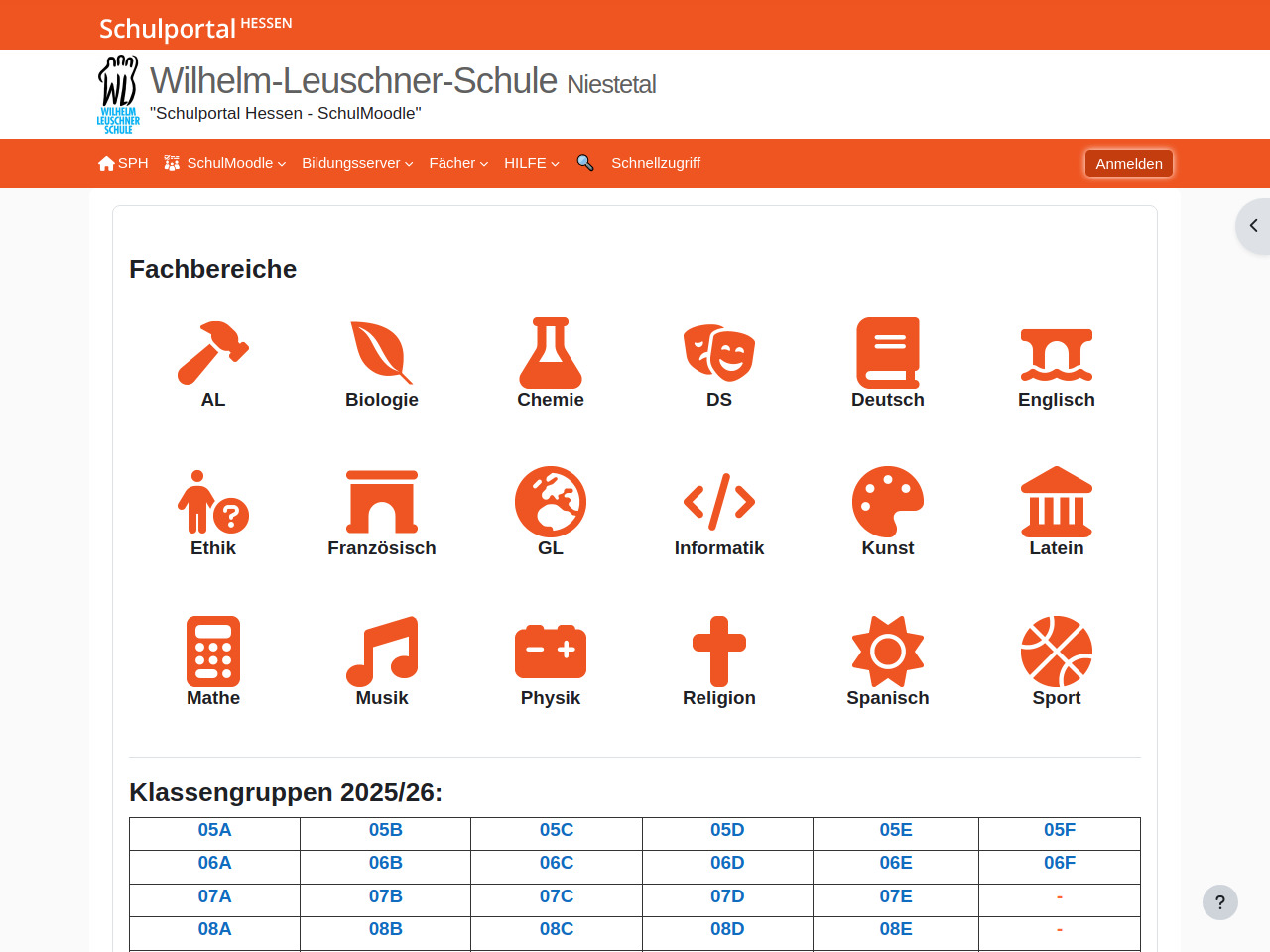The width and height of the screenshot is (1270, 952).
Task: Expand the Fächer dropdown menu
Action: tap(458, 163)
